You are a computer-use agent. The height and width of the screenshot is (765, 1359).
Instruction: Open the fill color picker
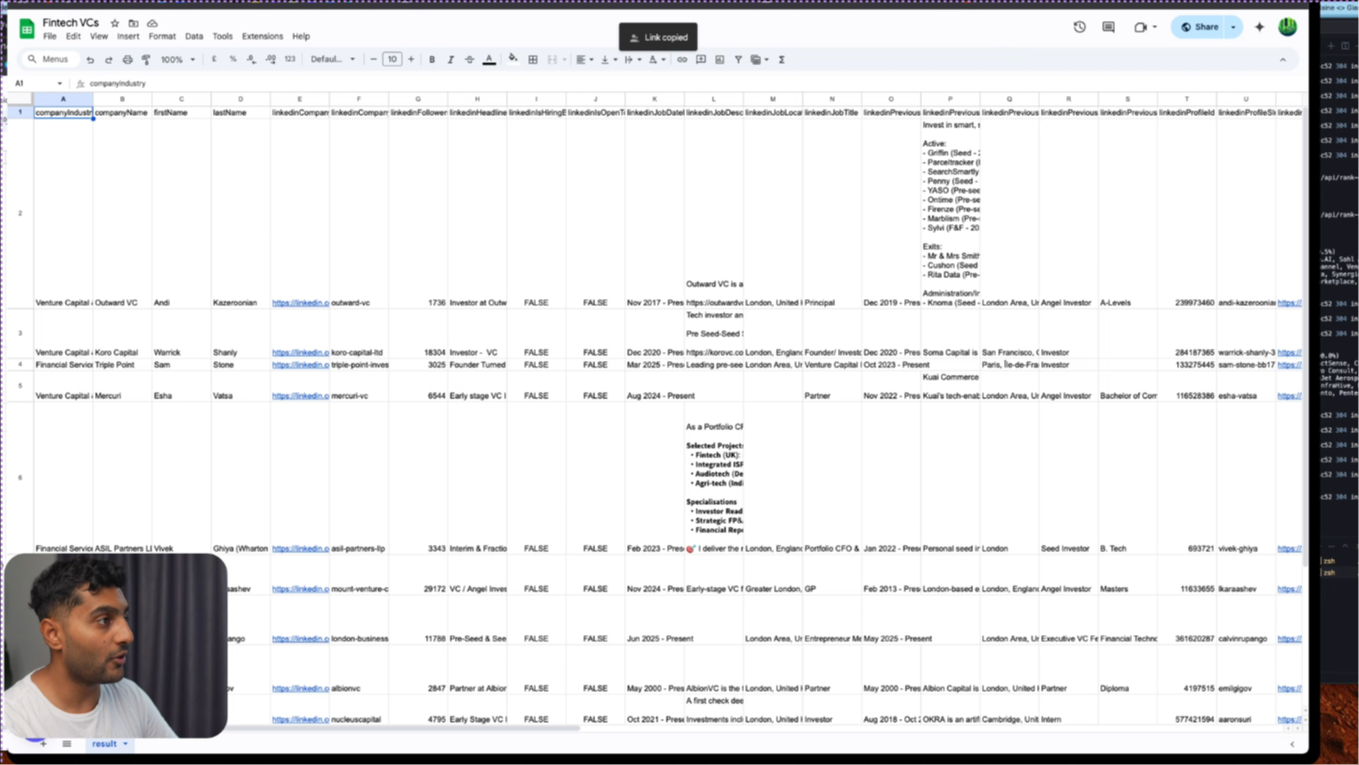tap(513, 60)
